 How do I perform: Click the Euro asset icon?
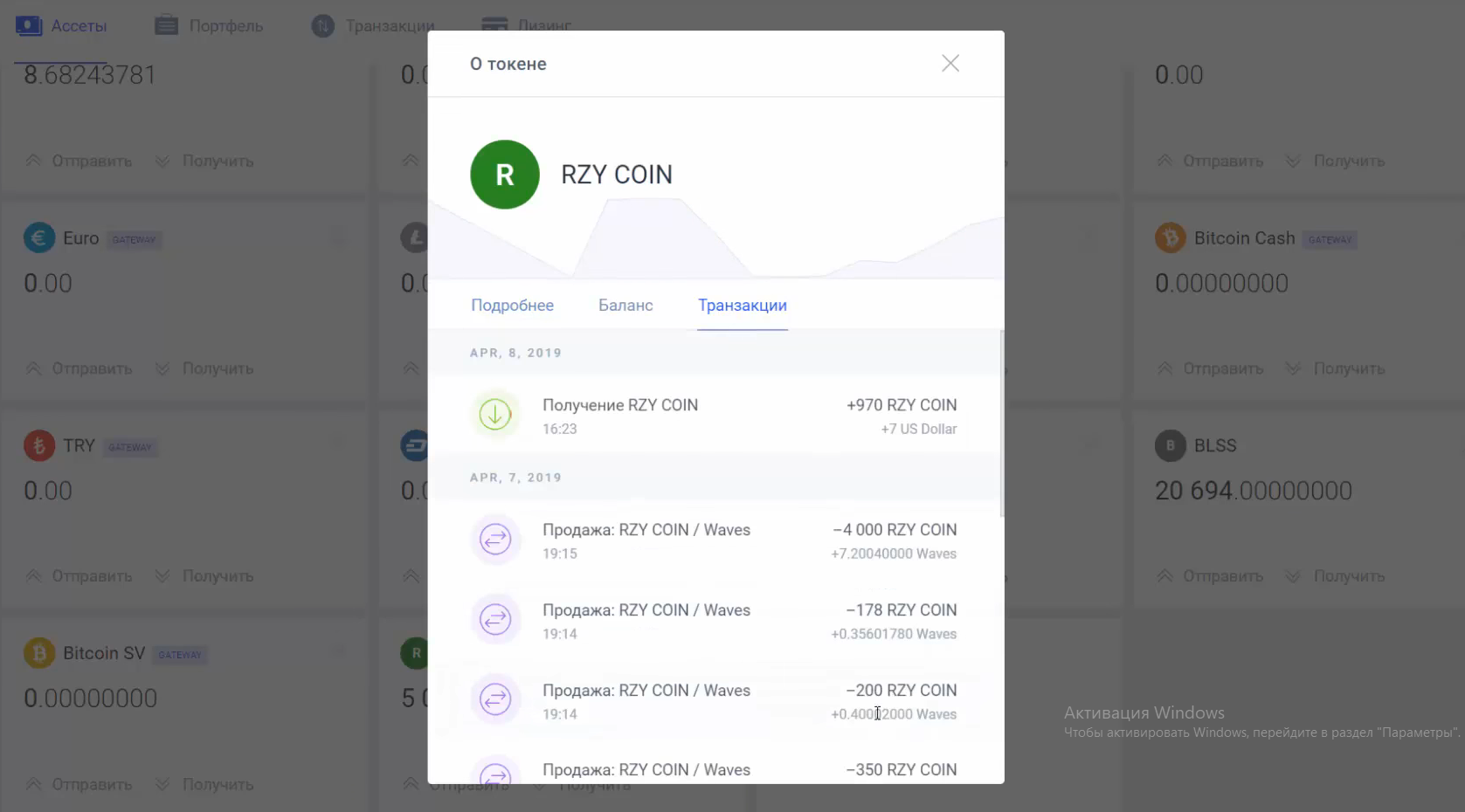[39, 238]
